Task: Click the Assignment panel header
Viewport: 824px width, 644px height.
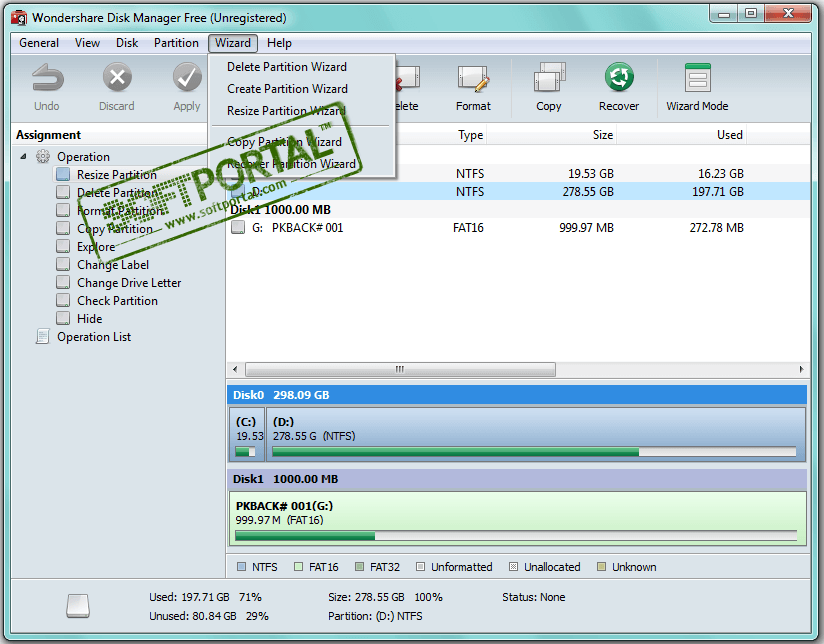Action: (48, 135)
